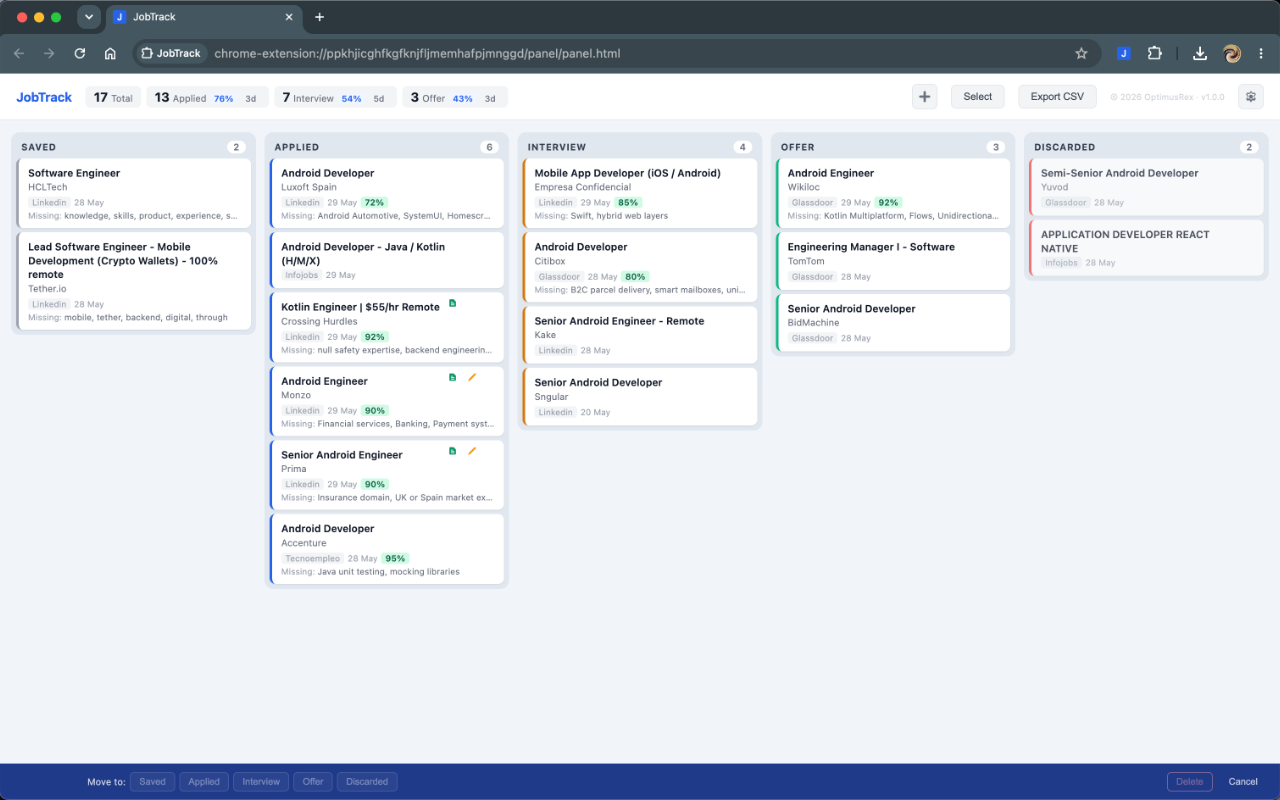This screenshot has width=1280, height=800.
Task: Click the 85% badge on Empresa Confidencial
Action: [628, 202]
